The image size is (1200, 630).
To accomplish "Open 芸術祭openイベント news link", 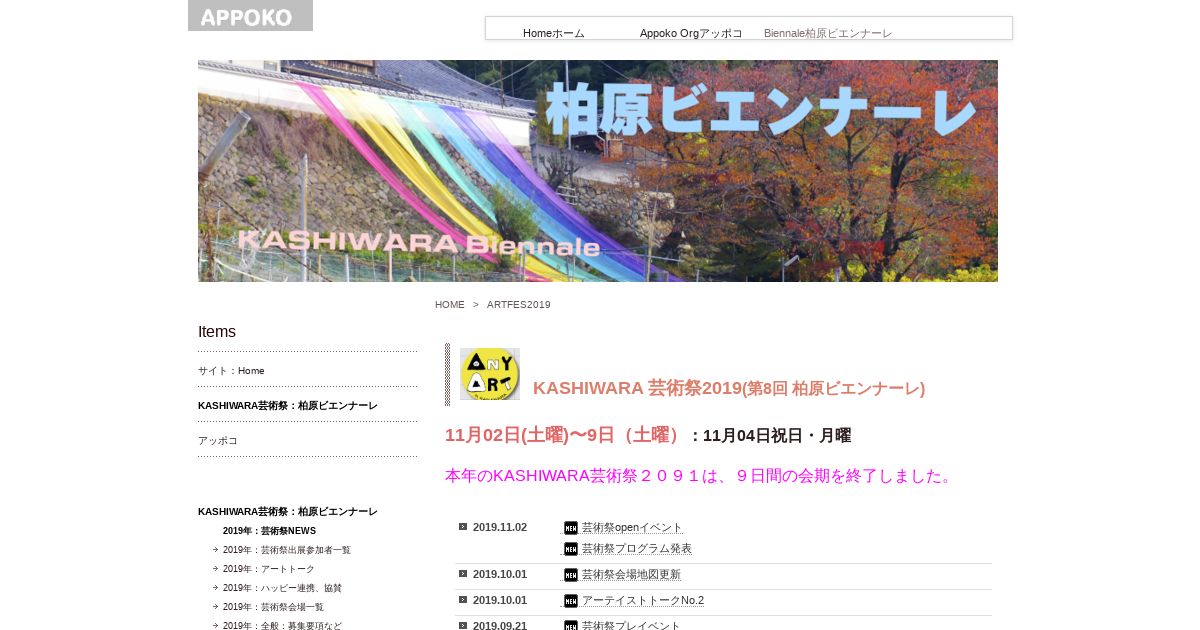I will coord(632,528).
